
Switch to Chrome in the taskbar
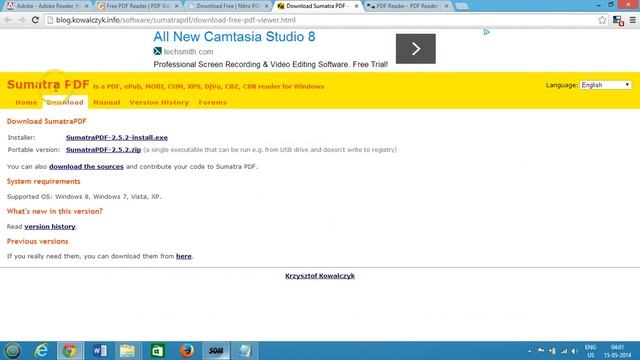[70, 351]
